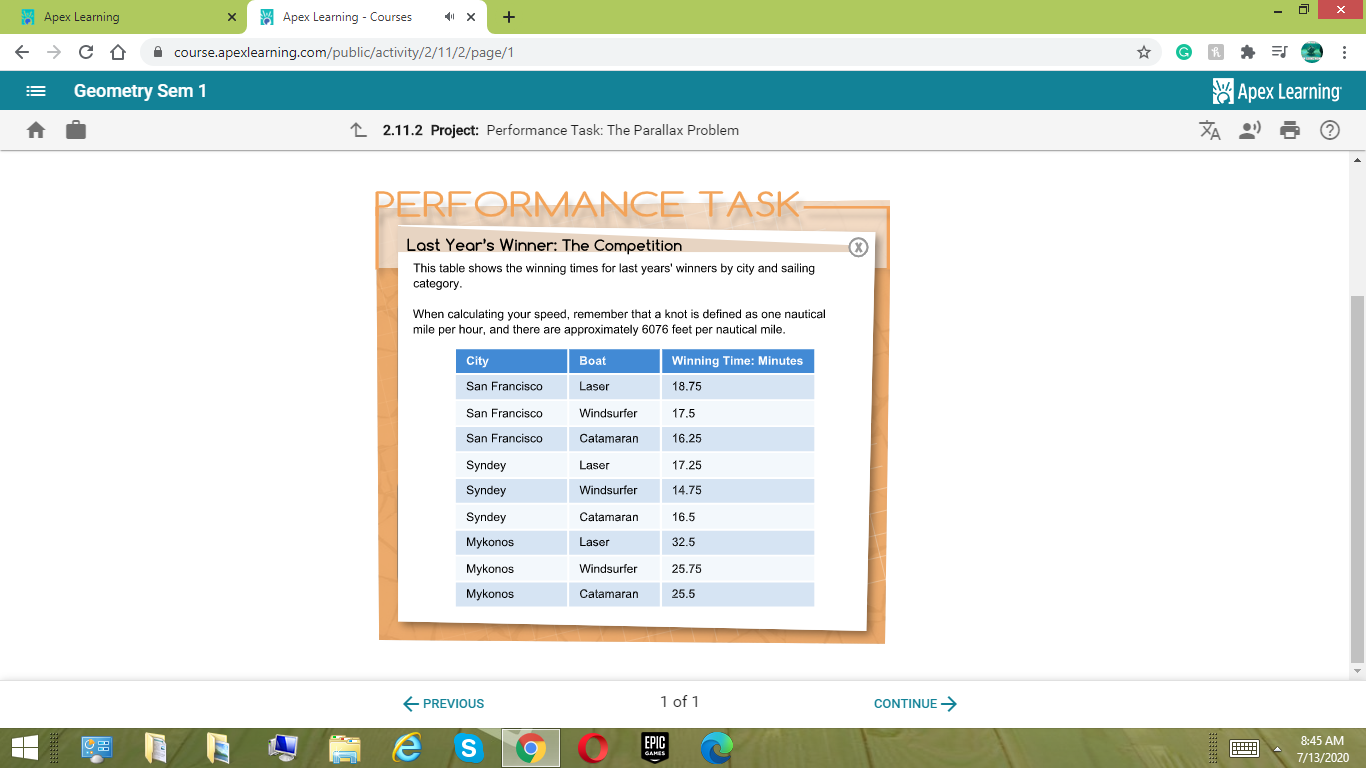Open the briefcase assignments icon
The height and width of the screenshot is (768, 1366).
pyautogui.click(x=76, y=130)
